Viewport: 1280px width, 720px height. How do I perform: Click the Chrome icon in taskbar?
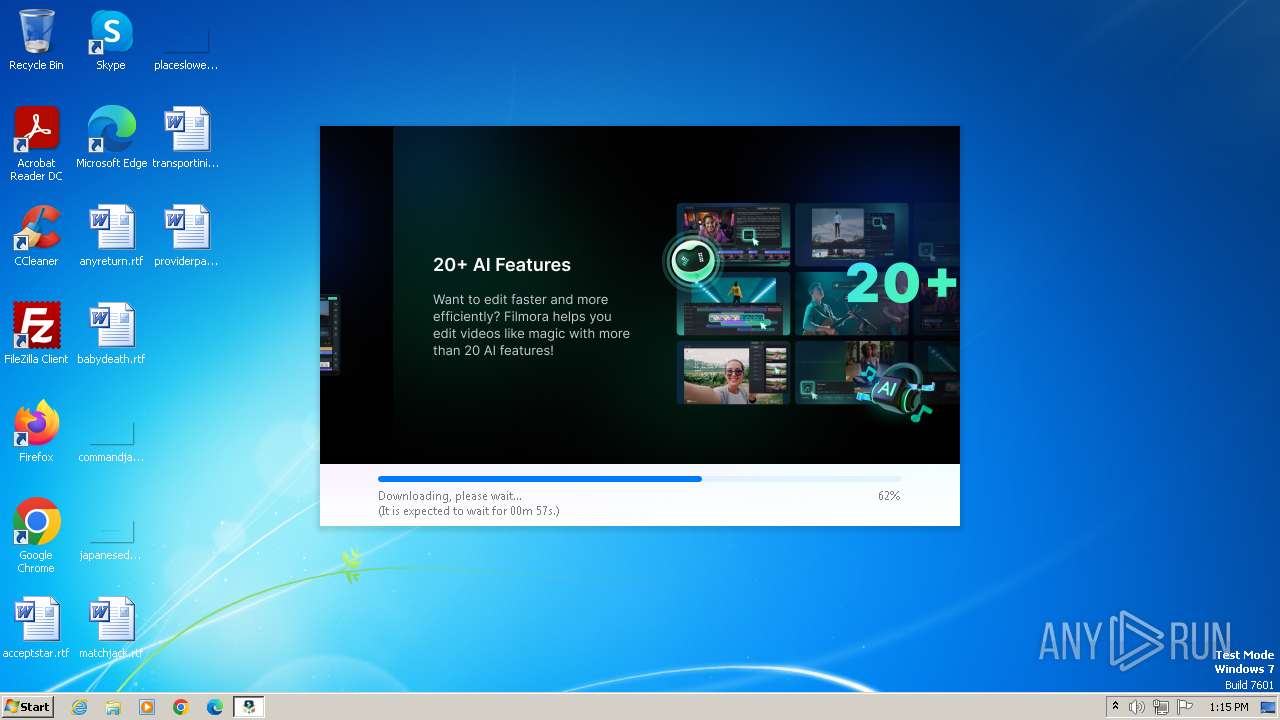pos(181,707)
